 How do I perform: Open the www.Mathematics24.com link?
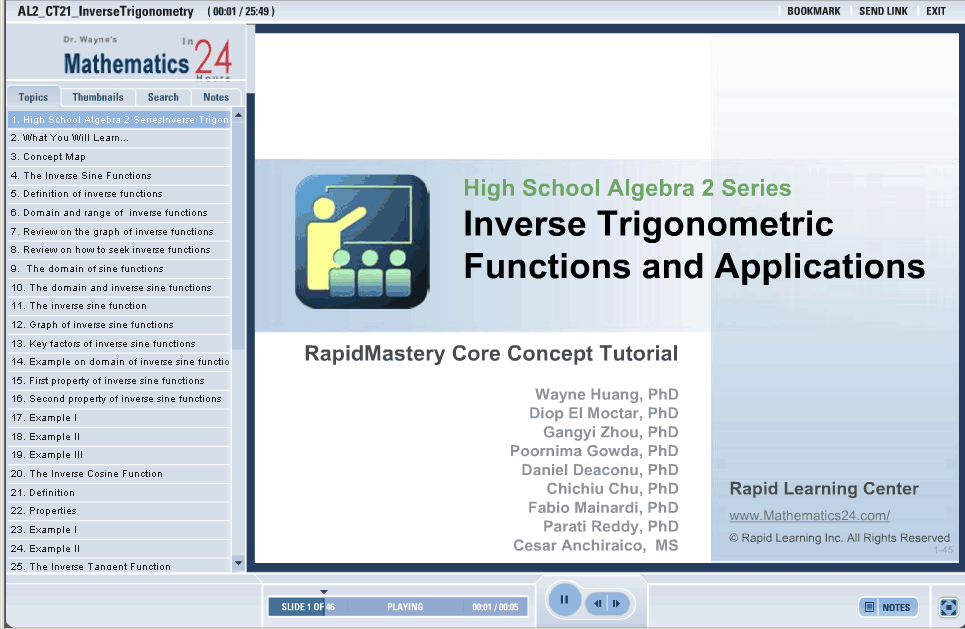click(809, 516)
